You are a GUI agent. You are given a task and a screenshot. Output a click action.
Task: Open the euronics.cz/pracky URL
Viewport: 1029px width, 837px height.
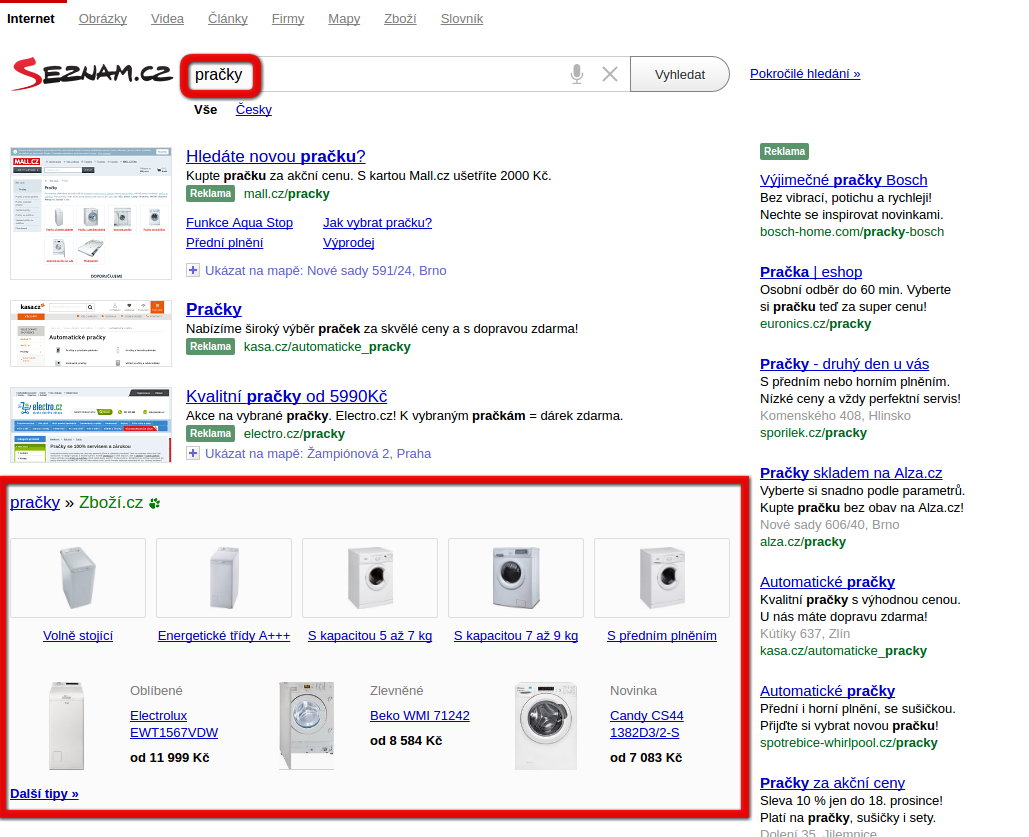click(816, 324)
